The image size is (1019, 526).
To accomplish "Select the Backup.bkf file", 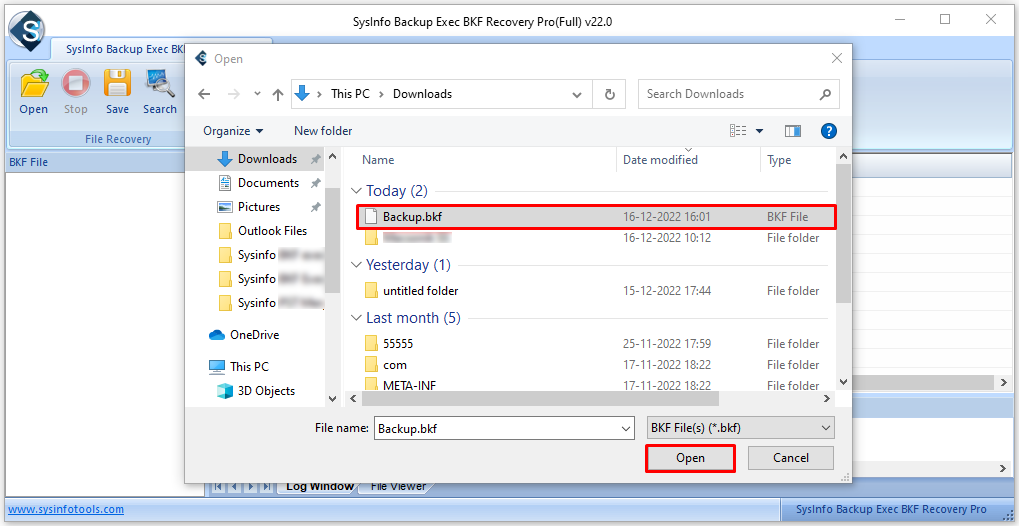I will click(x=596, y=217).
